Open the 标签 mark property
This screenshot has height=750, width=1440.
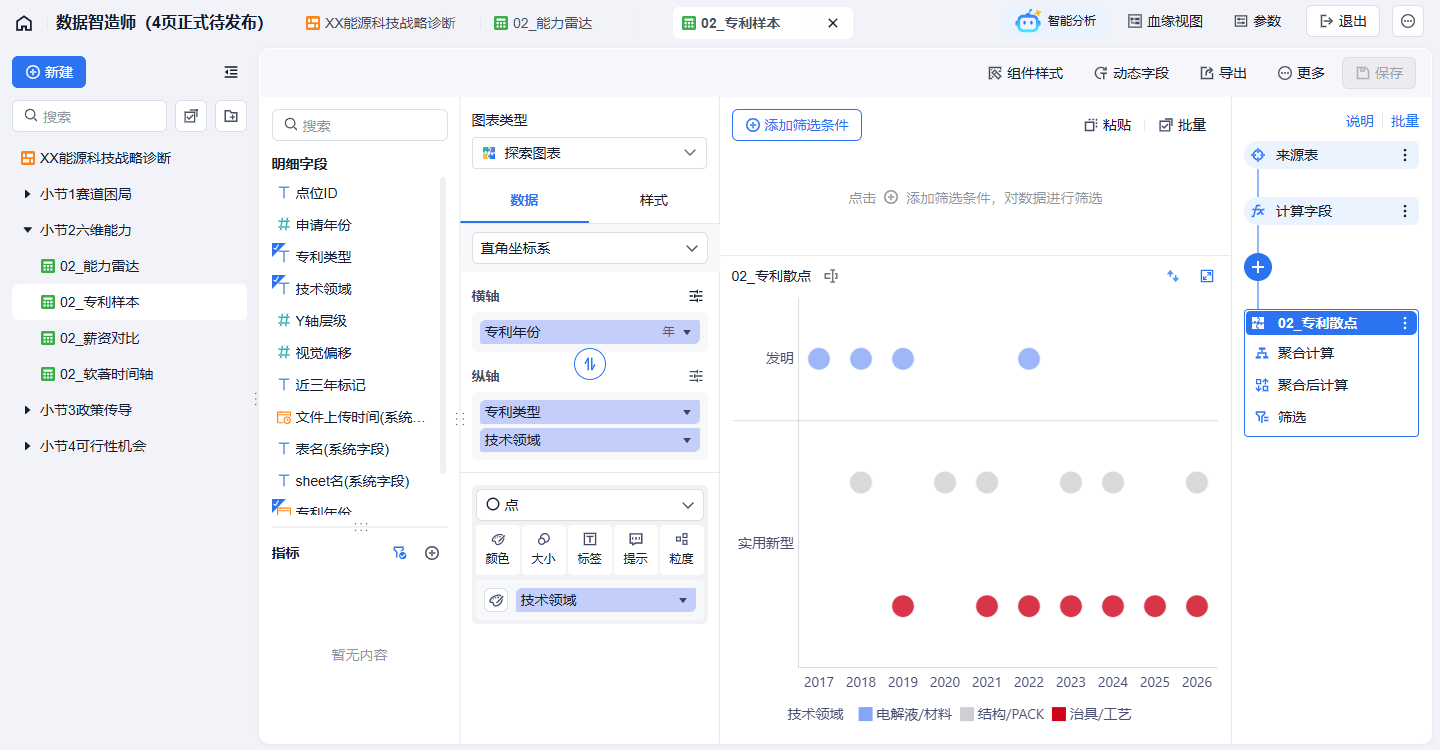(590, 550)
